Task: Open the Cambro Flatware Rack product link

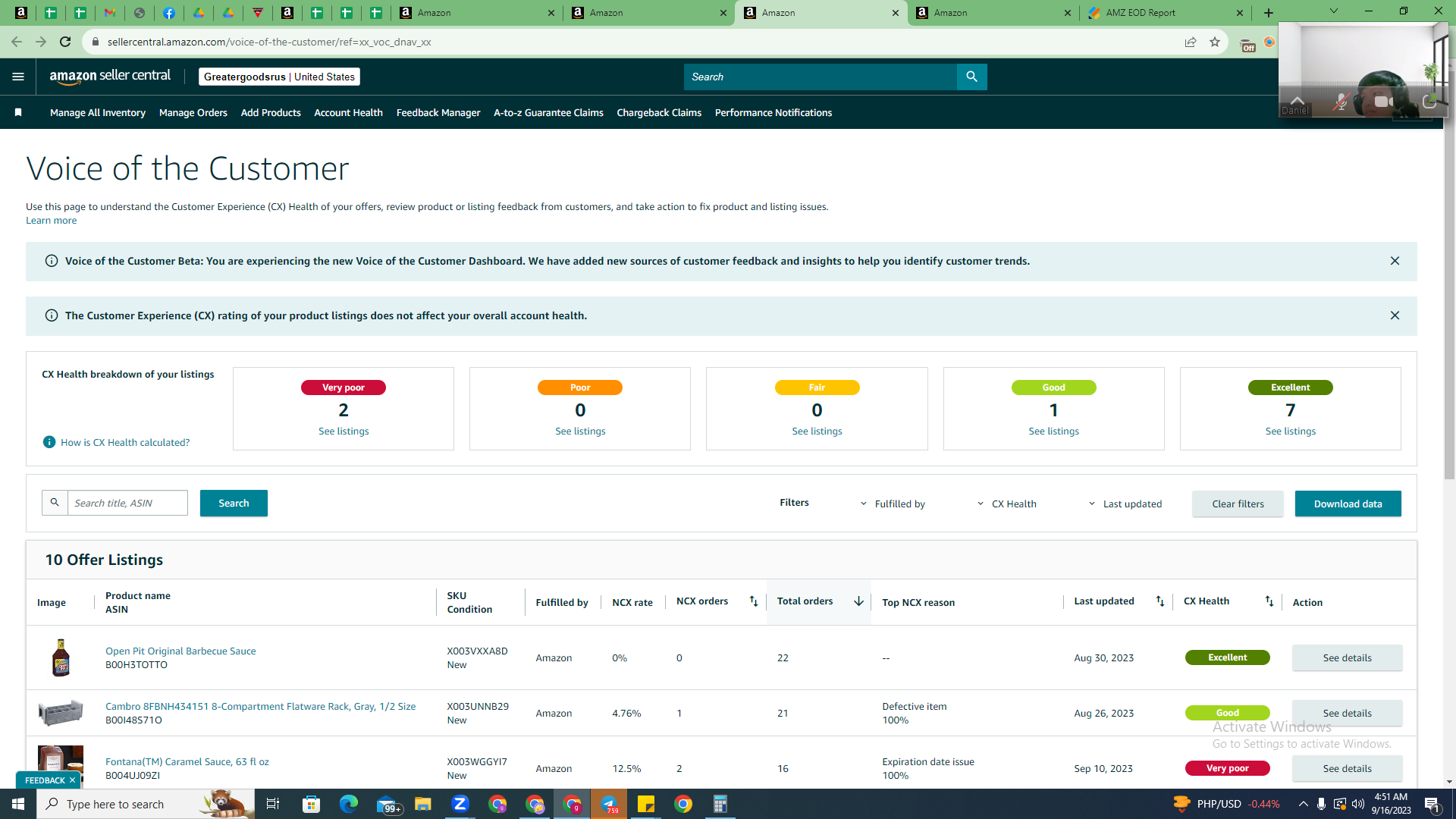Action: tap(260, 706)
